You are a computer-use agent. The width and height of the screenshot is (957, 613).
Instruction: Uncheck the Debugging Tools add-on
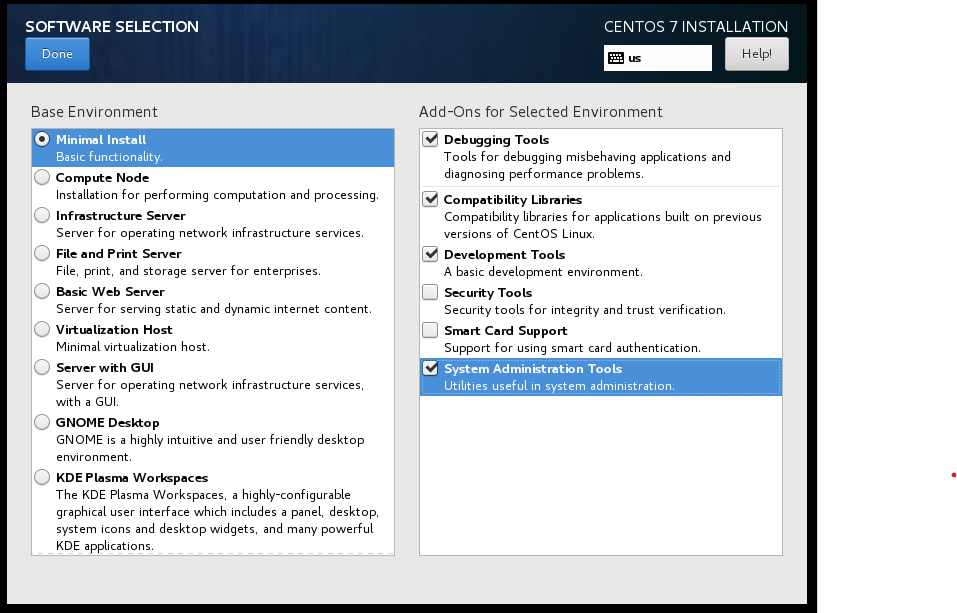430,139
